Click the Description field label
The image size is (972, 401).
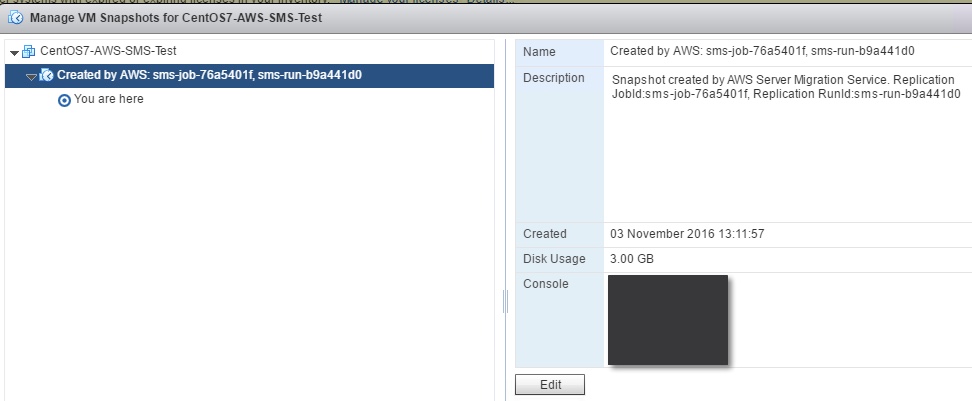click(x=554, y=78)
